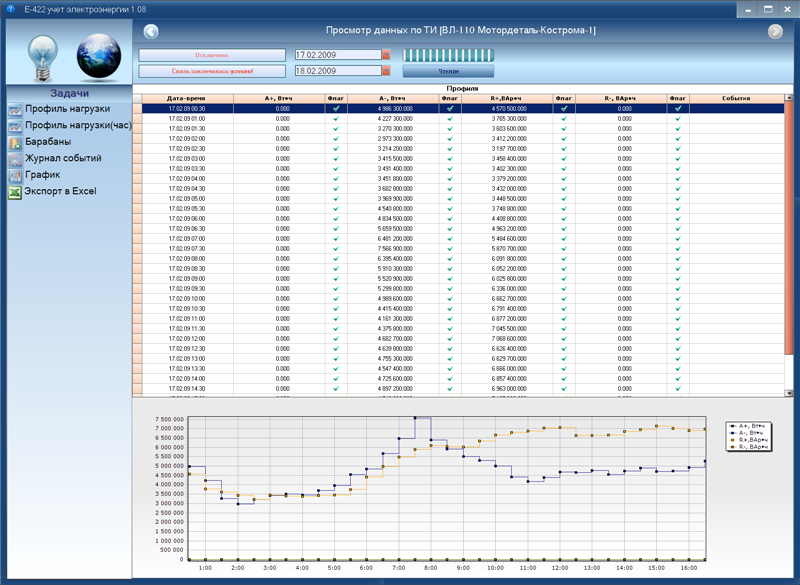
Task: Click the R+, ВАрч column header
Action: [507, 98]
